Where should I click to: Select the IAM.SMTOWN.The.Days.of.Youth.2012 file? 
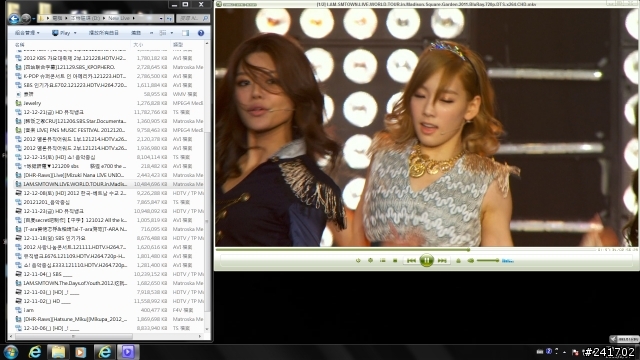(x=109, y=283)
